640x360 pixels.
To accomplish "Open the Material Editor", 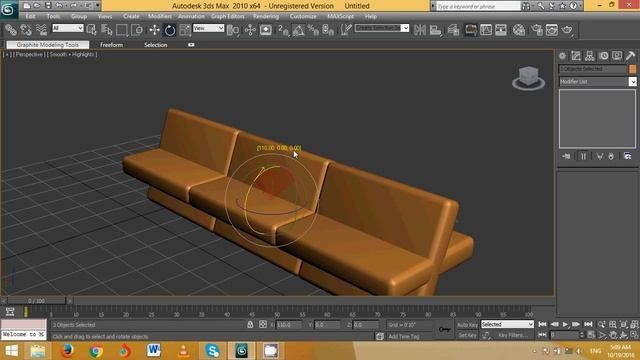I will point(519,30).
